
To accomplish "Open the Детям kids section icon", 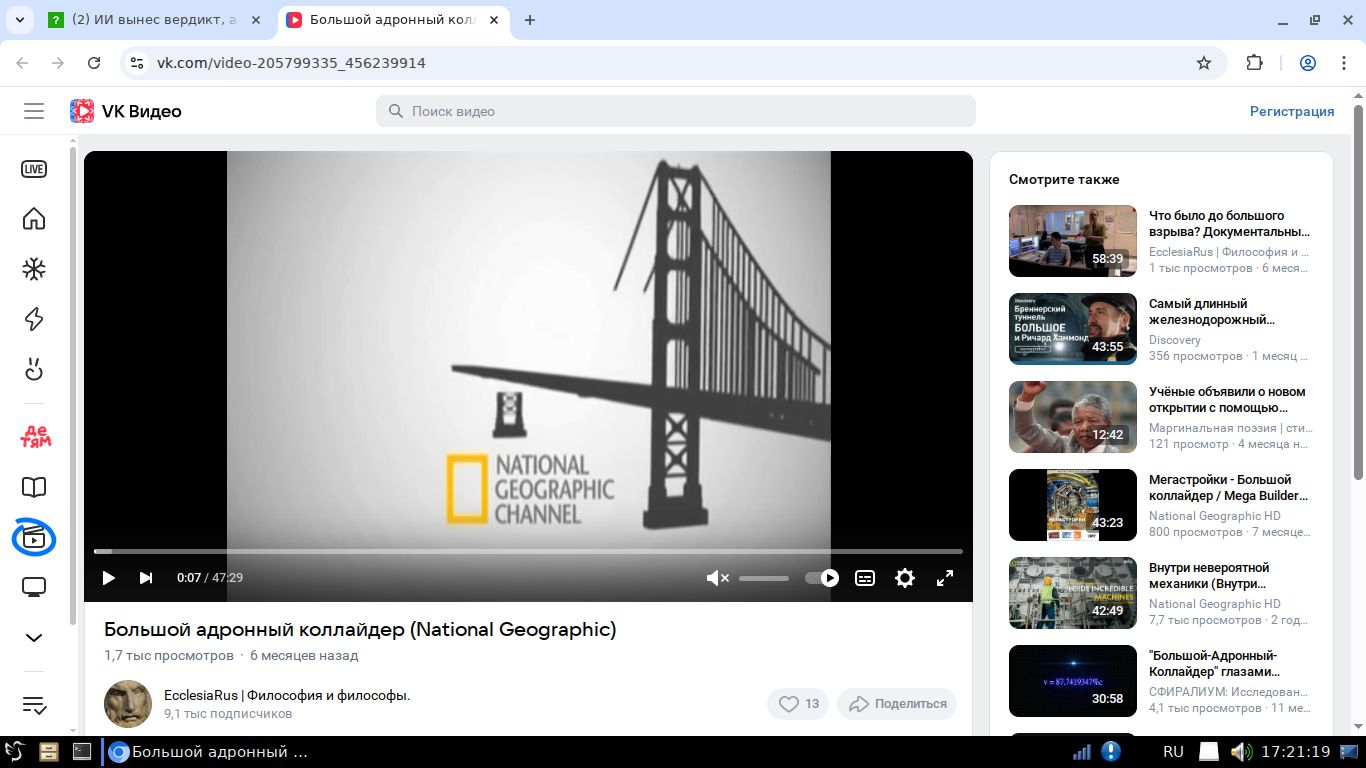I will (x=35, y=436).
